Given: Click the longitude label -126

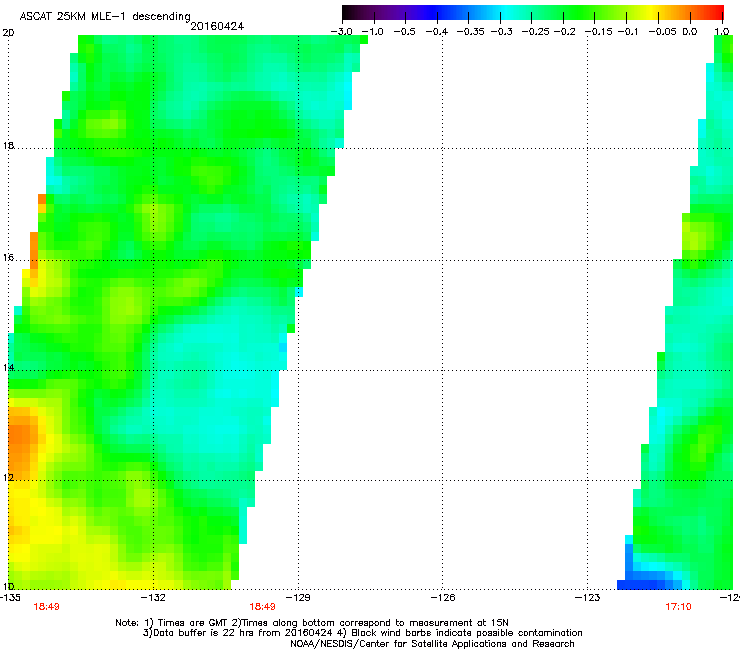Looking at the screenshot, I should pyautogui.click(x=443, y=598).
